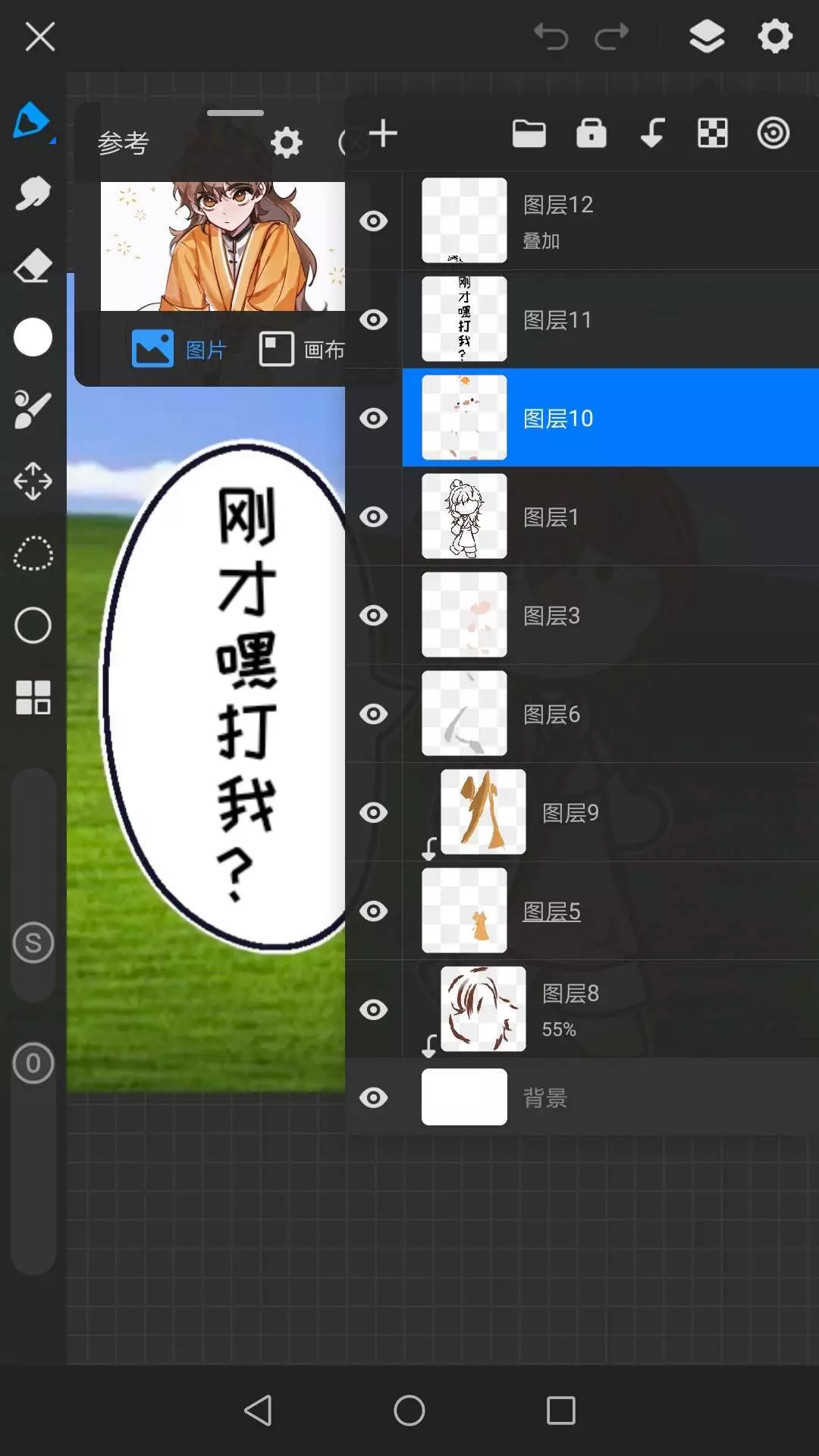
Task: Select the smudge tool
Action: (x=33, y=194)
